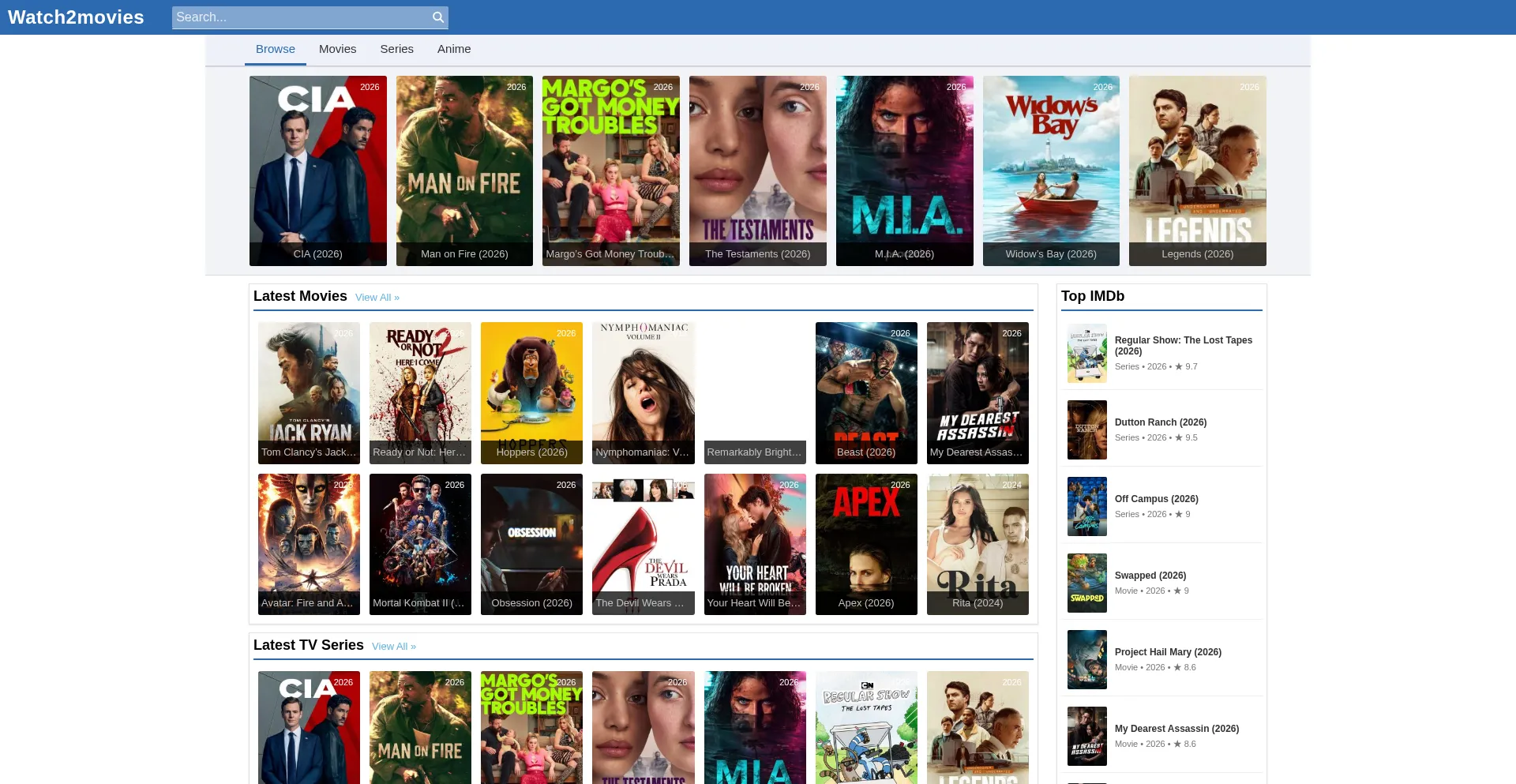Open the CIA (2026) featured poster
Viewport: 1516px width, 784px height.
(318, 171)
